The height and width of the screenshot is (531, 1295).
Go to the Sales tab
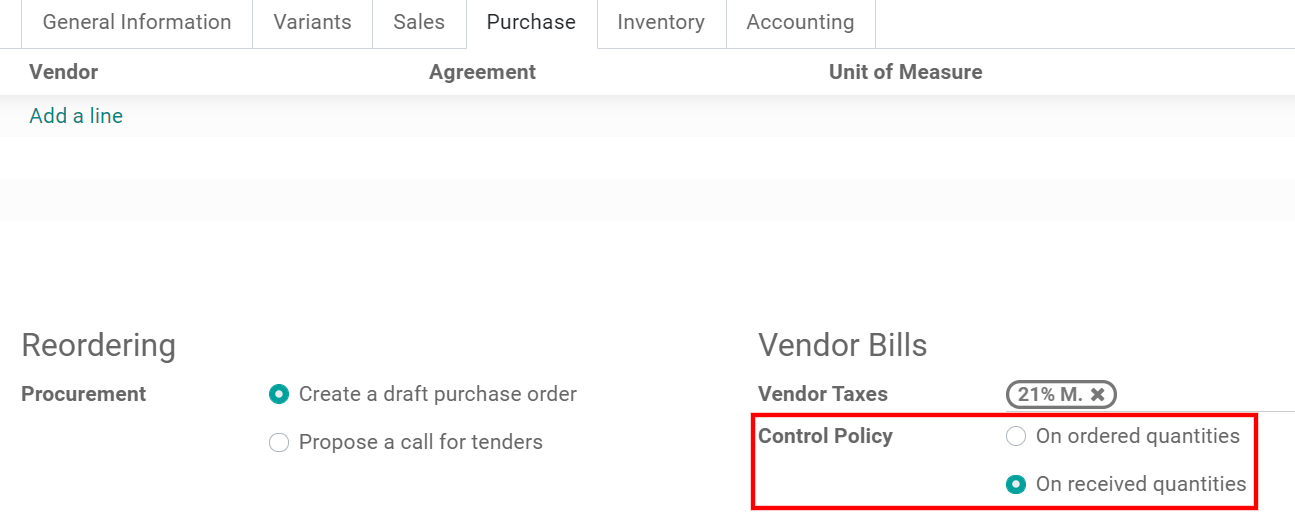(419, 22)
